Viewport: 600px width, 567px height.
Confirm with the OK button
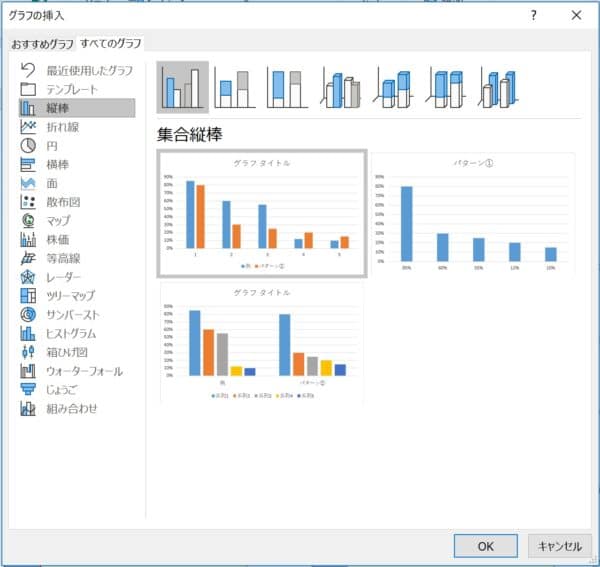[x=486, y=546]
